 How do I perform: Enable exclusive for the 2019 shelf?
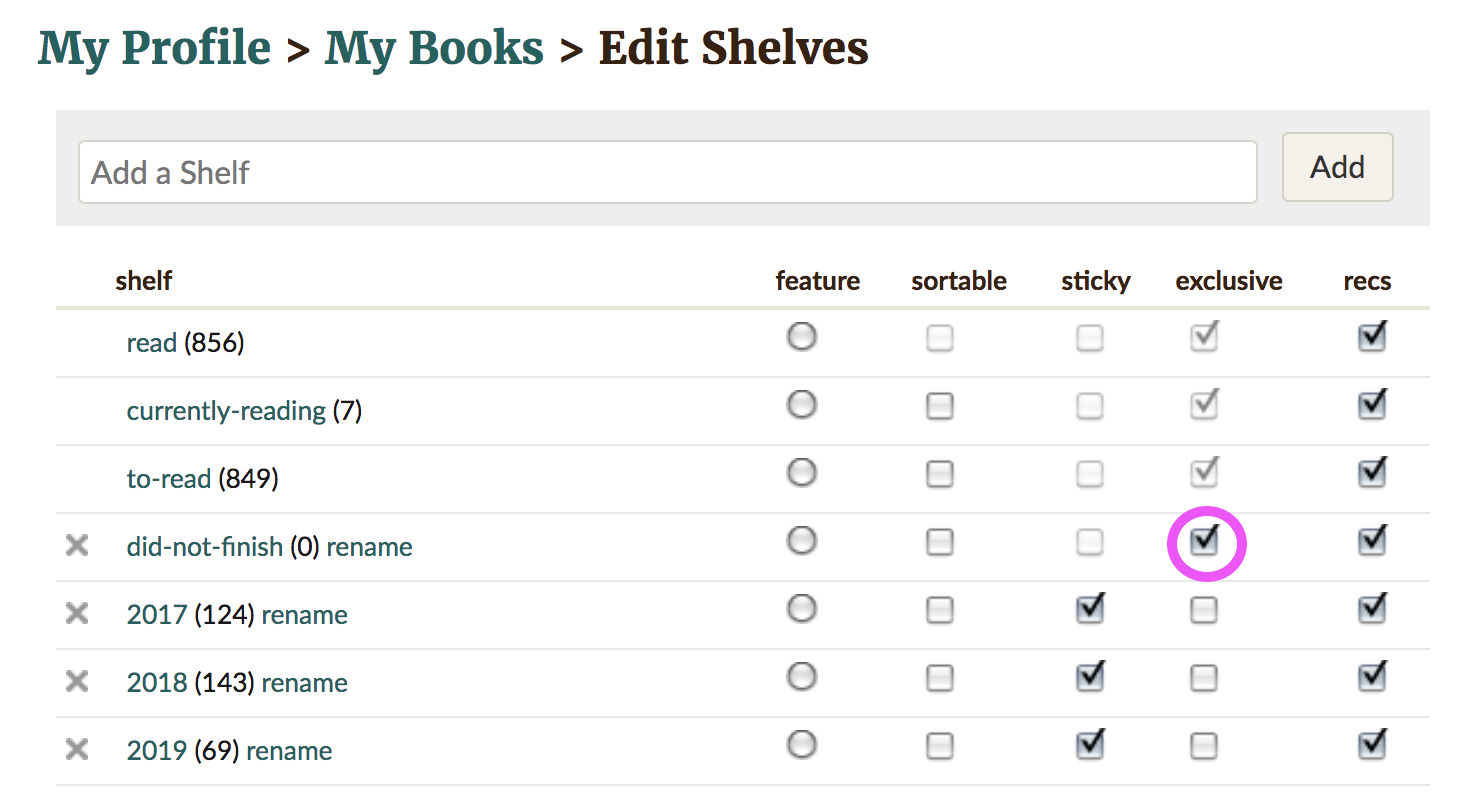tap(1204, 746)
